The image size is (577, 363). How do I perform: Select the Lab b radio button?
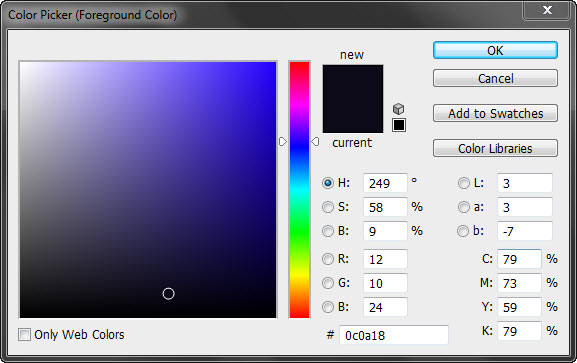pos(463,231)
